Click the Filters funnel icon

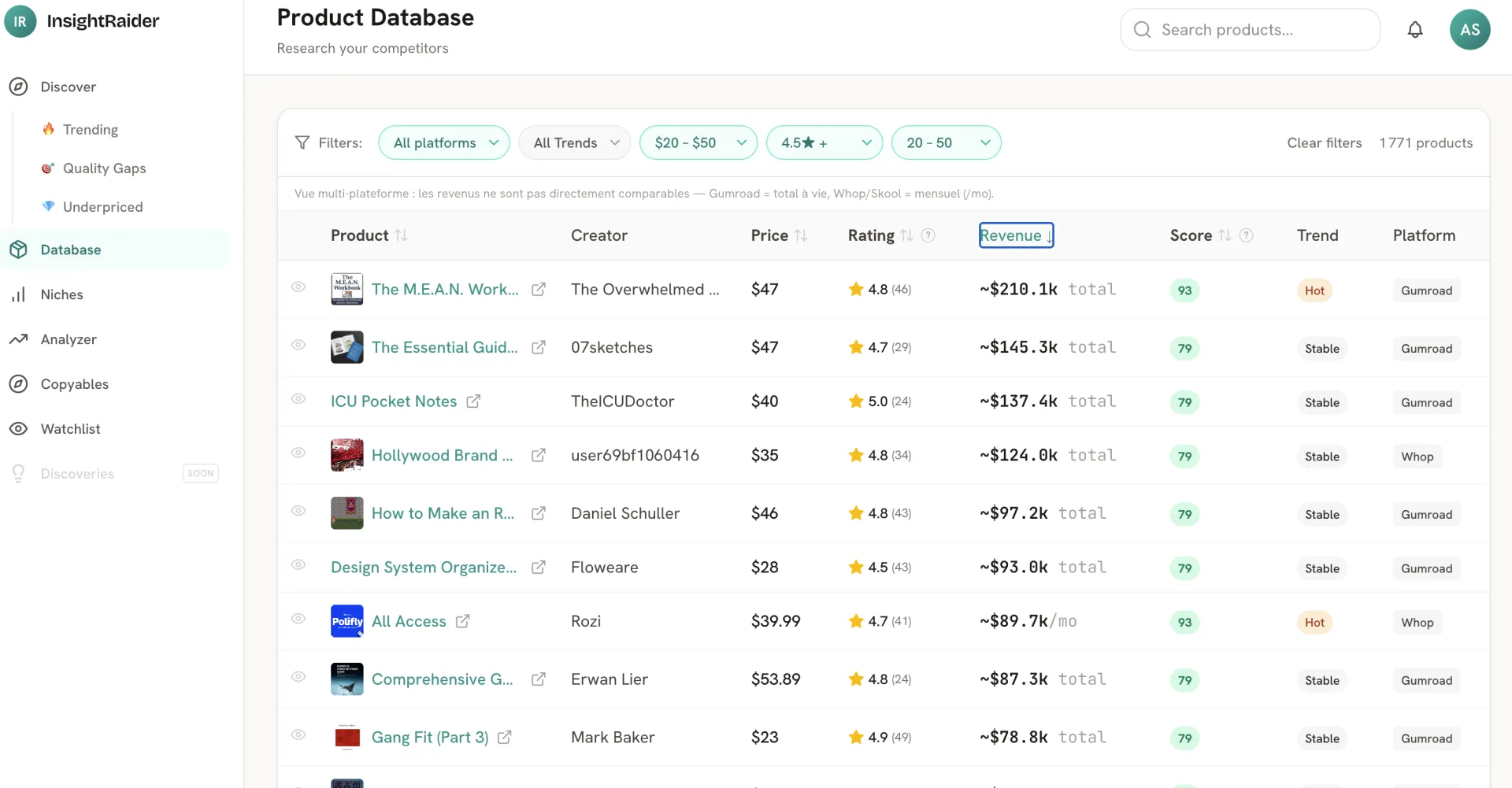click(302, 142)
